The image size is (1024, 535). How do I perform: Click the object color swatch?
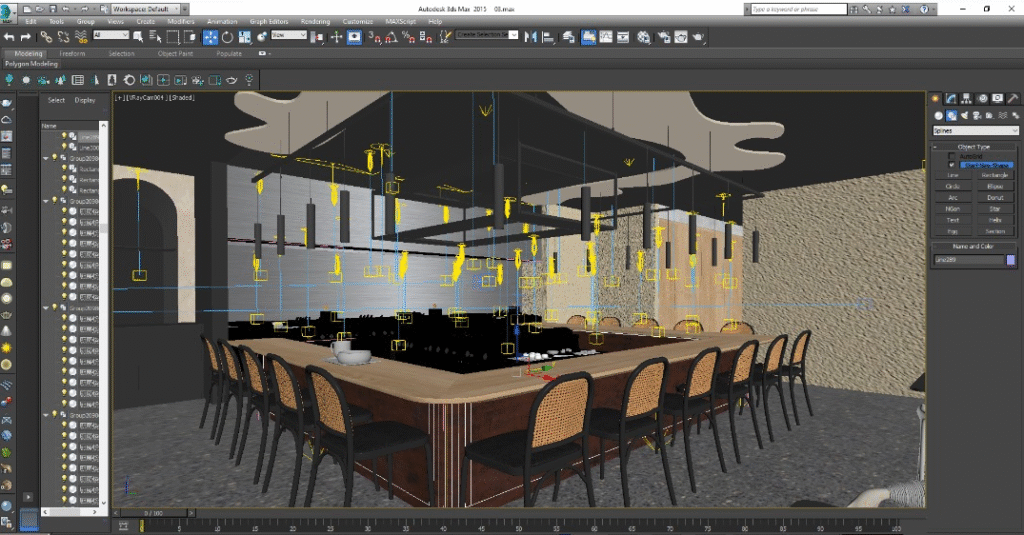point(1011,260)
